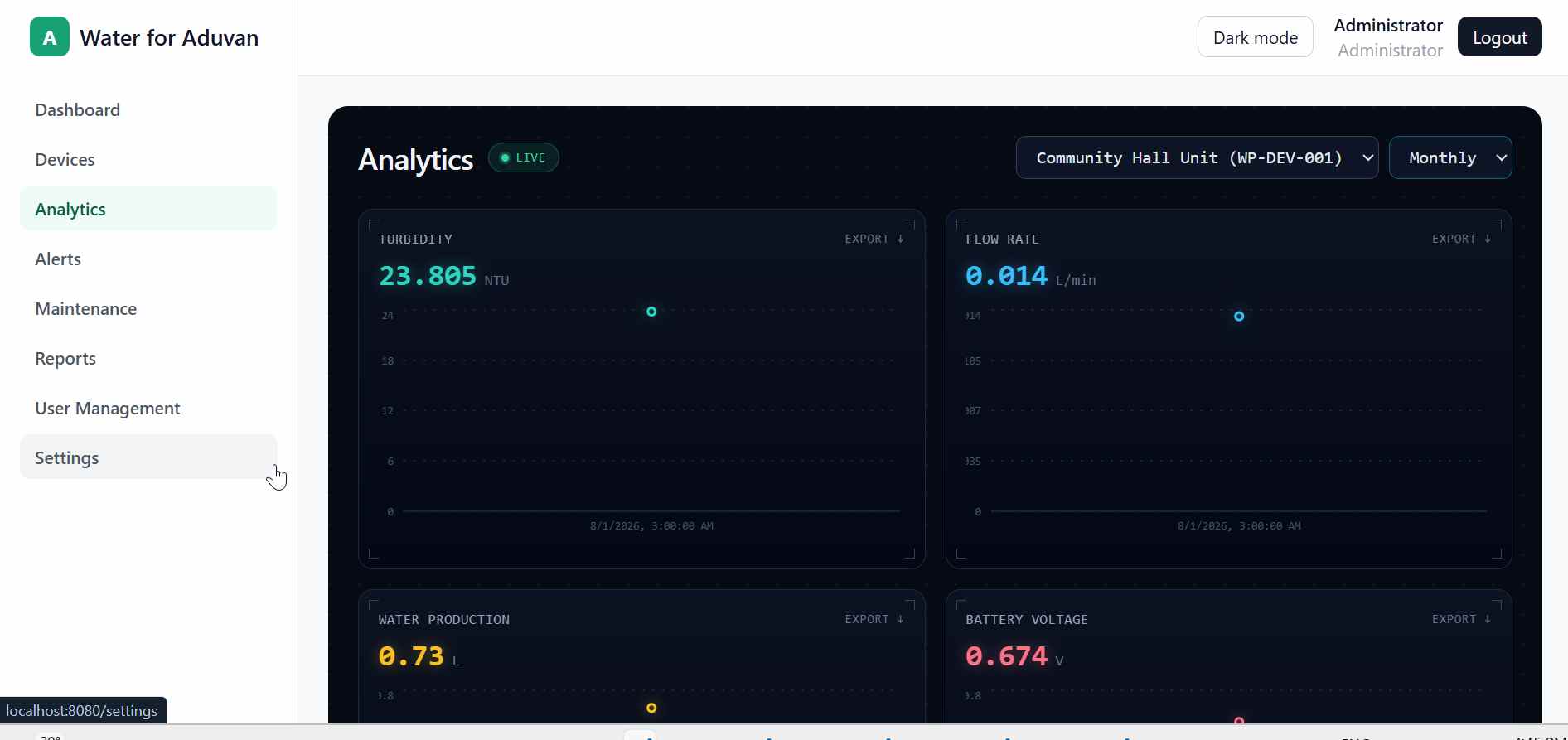
Task: Open User Management page
Action: point(148,408)
